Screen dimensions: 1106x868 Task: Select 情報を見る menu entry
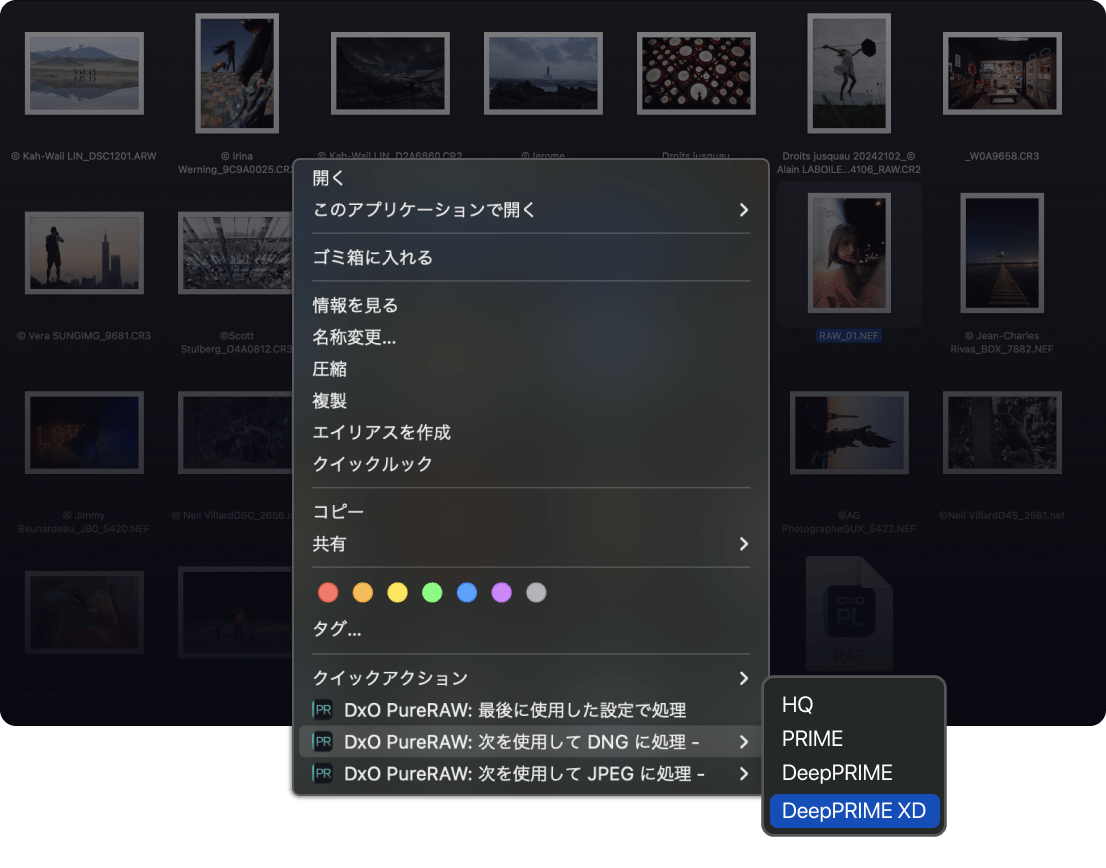click(356, 305)
